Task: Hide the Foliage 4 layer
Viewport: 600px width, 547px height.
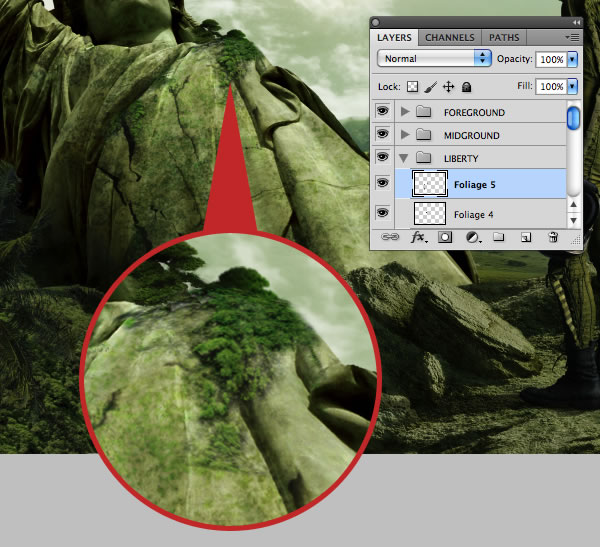Action: pos(382,212)
